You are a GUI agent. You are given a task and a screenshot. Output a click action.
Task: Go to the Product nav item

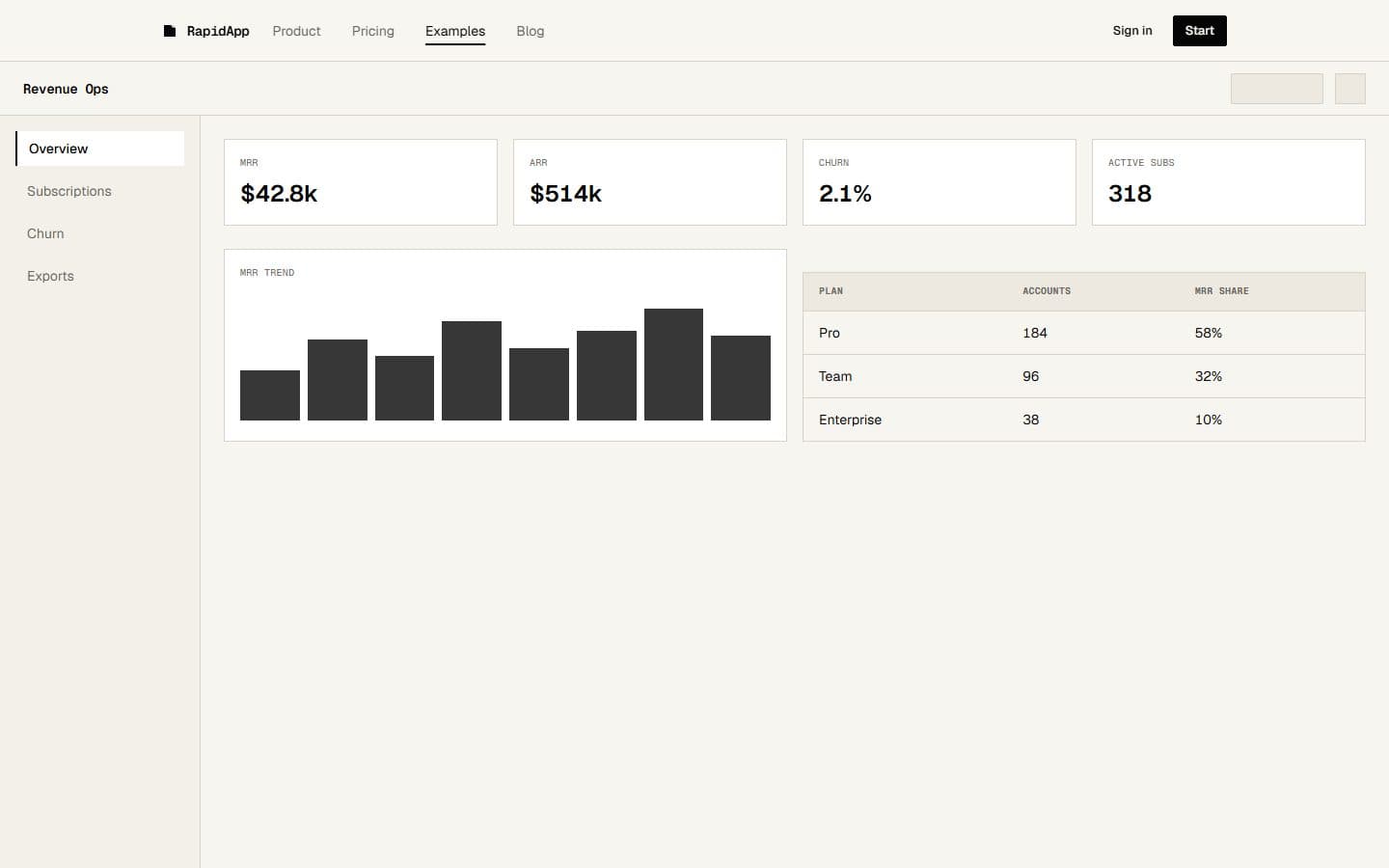[x=296, y=31]
